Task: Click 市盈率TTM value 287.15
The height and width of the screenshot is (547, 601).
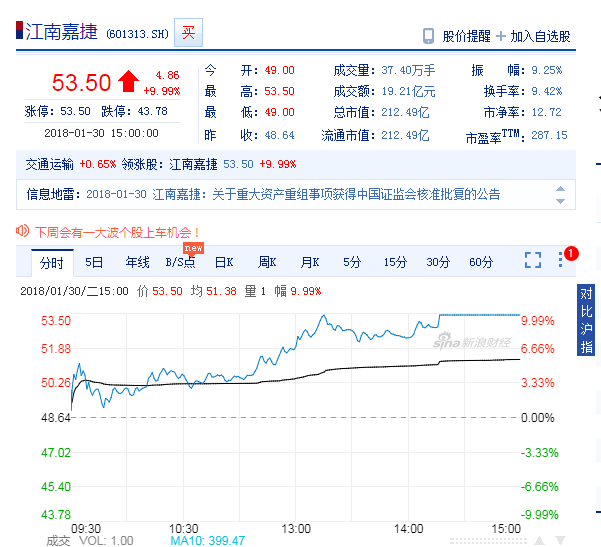Action: 549,135
